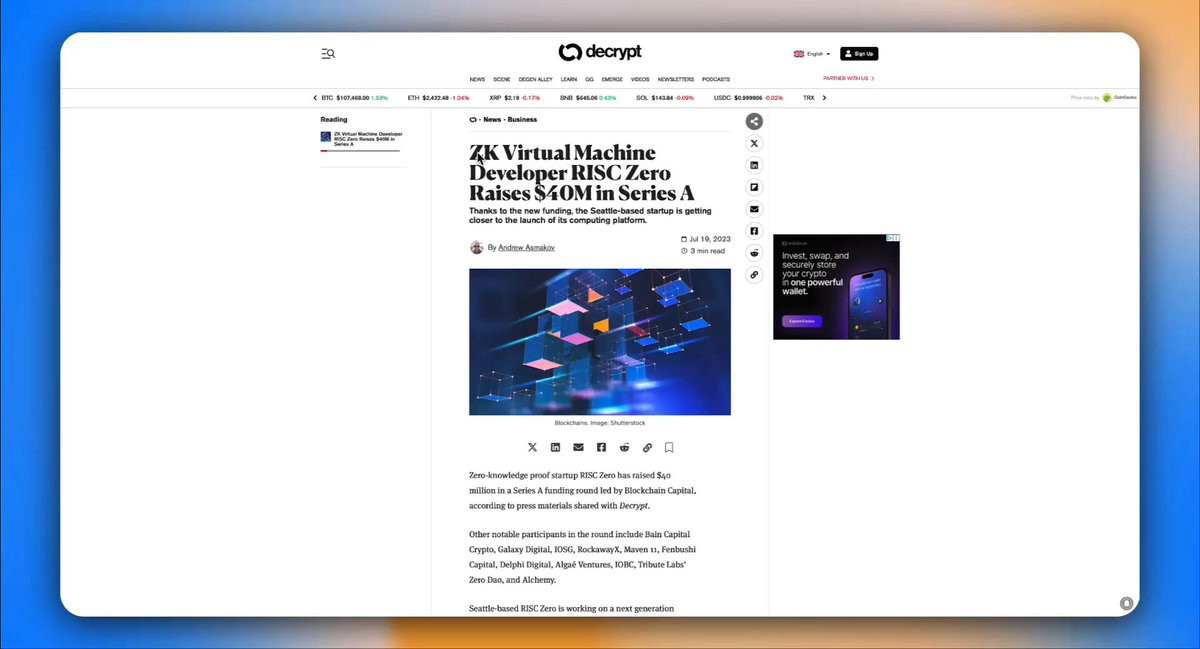Open the DEGEN ALLEY navigation item
This screenshot has width=1200, height=649.
tap(535, 79)
